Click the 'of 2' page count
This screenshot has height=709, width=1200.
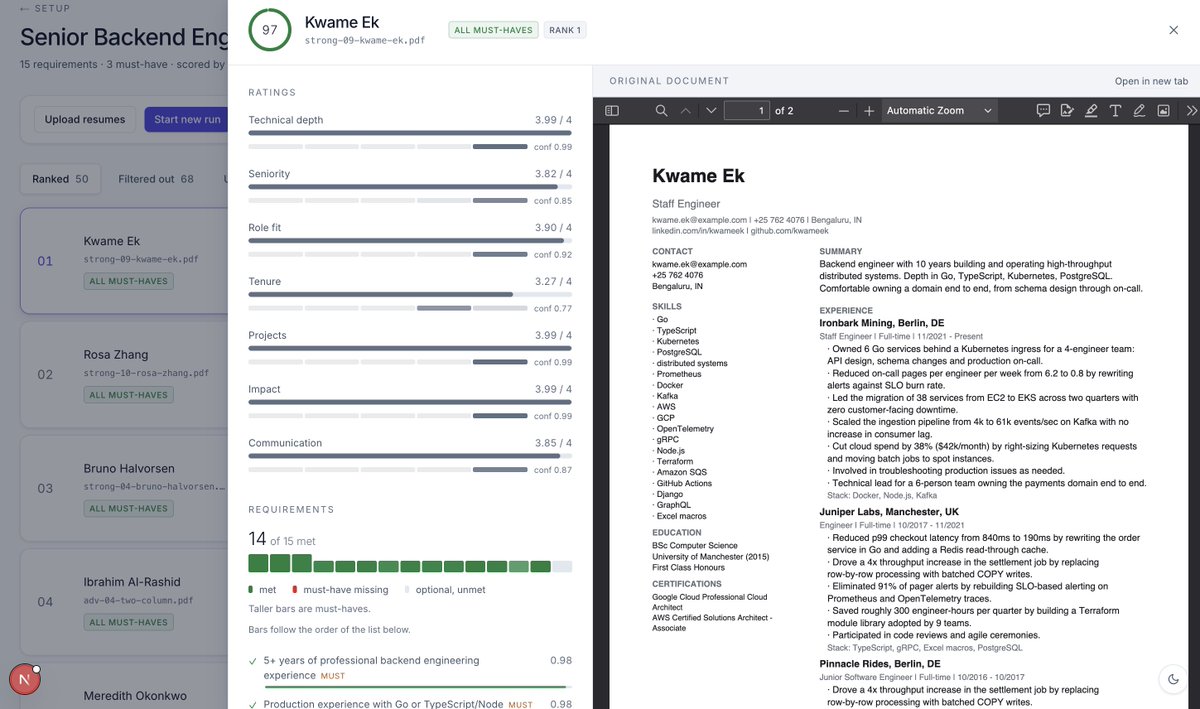tap(784, 111)
